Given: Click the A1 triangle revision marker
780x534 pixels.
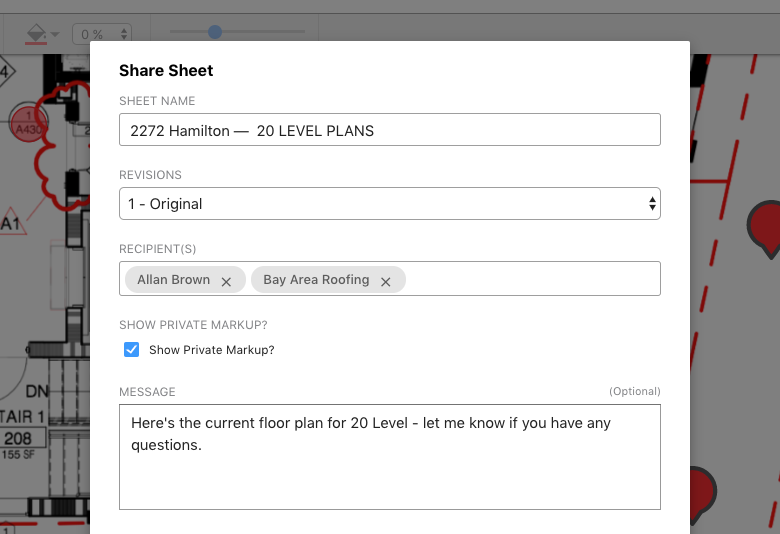Looking at the screenshot, I should [x=12, y=223].
